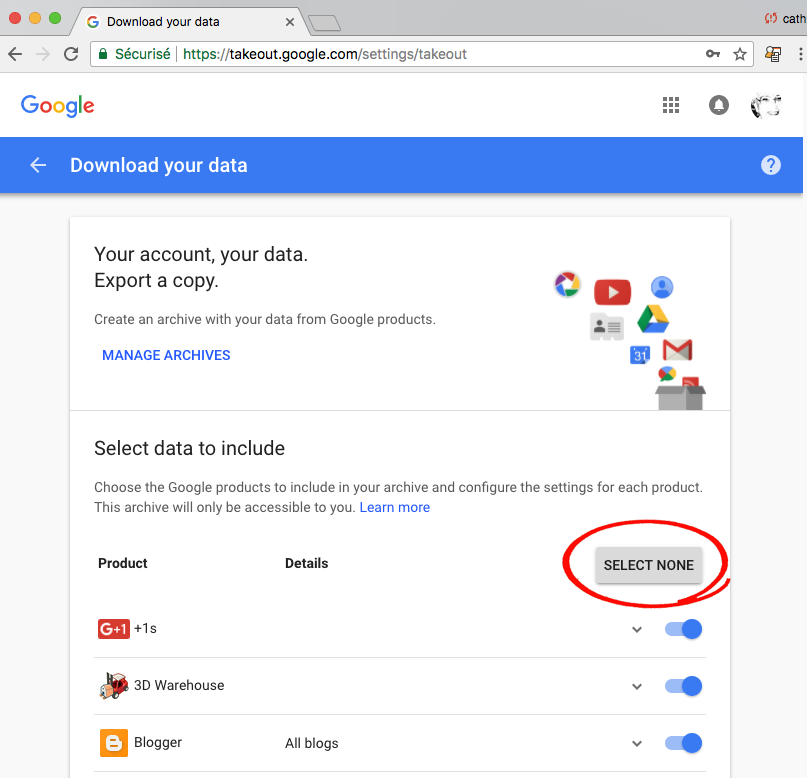Open the Chrome three-dot menu

[x=800, y=54]
